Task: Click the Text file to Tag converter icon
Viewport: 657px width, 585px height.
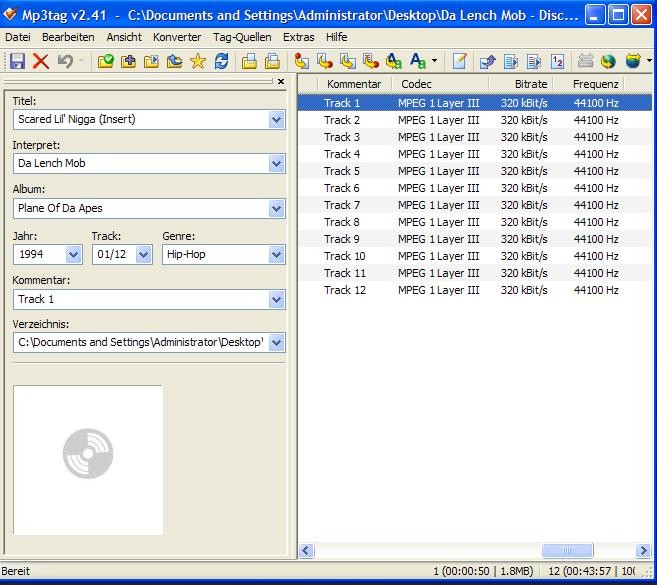Action: (371, 62)
